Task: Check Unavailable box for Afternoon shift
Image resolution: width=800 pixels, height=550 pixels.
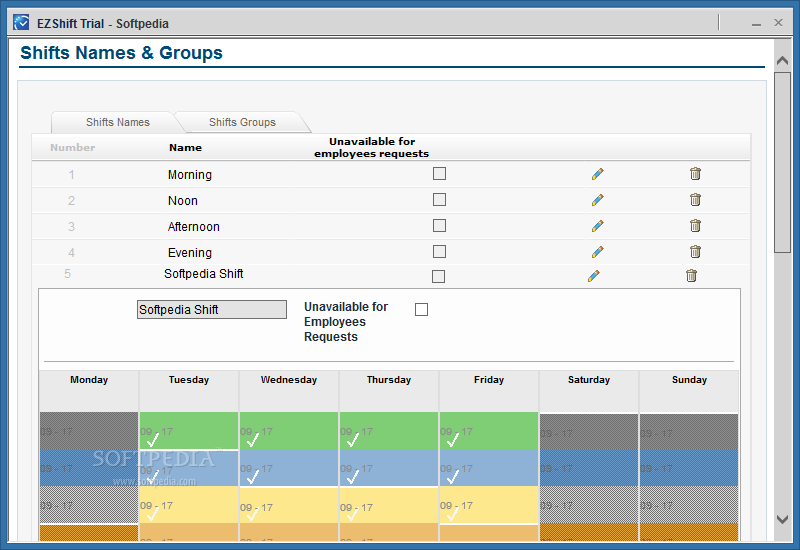Action: point(439,225)
